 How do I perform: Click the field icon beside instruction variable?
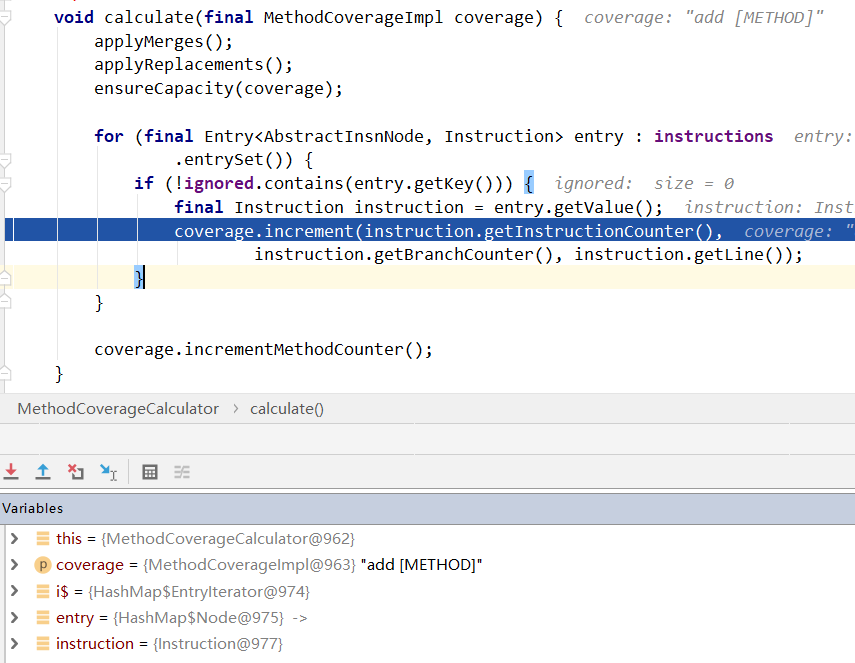click(x=42, y=643)
